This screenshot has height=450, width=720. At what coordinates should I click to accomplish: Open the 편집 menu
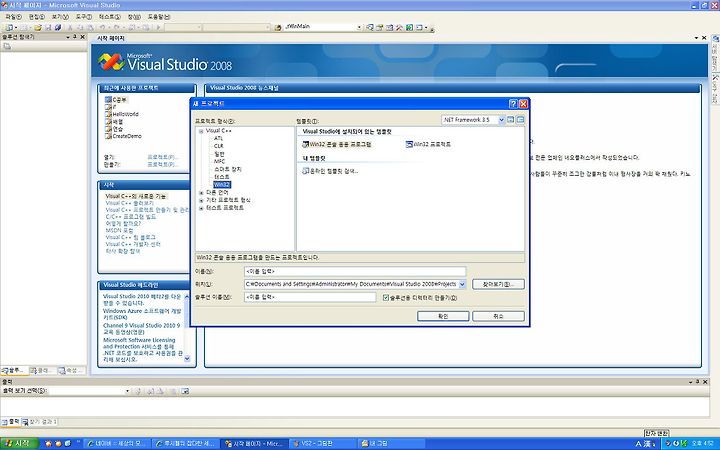click(x=37, y=17)
